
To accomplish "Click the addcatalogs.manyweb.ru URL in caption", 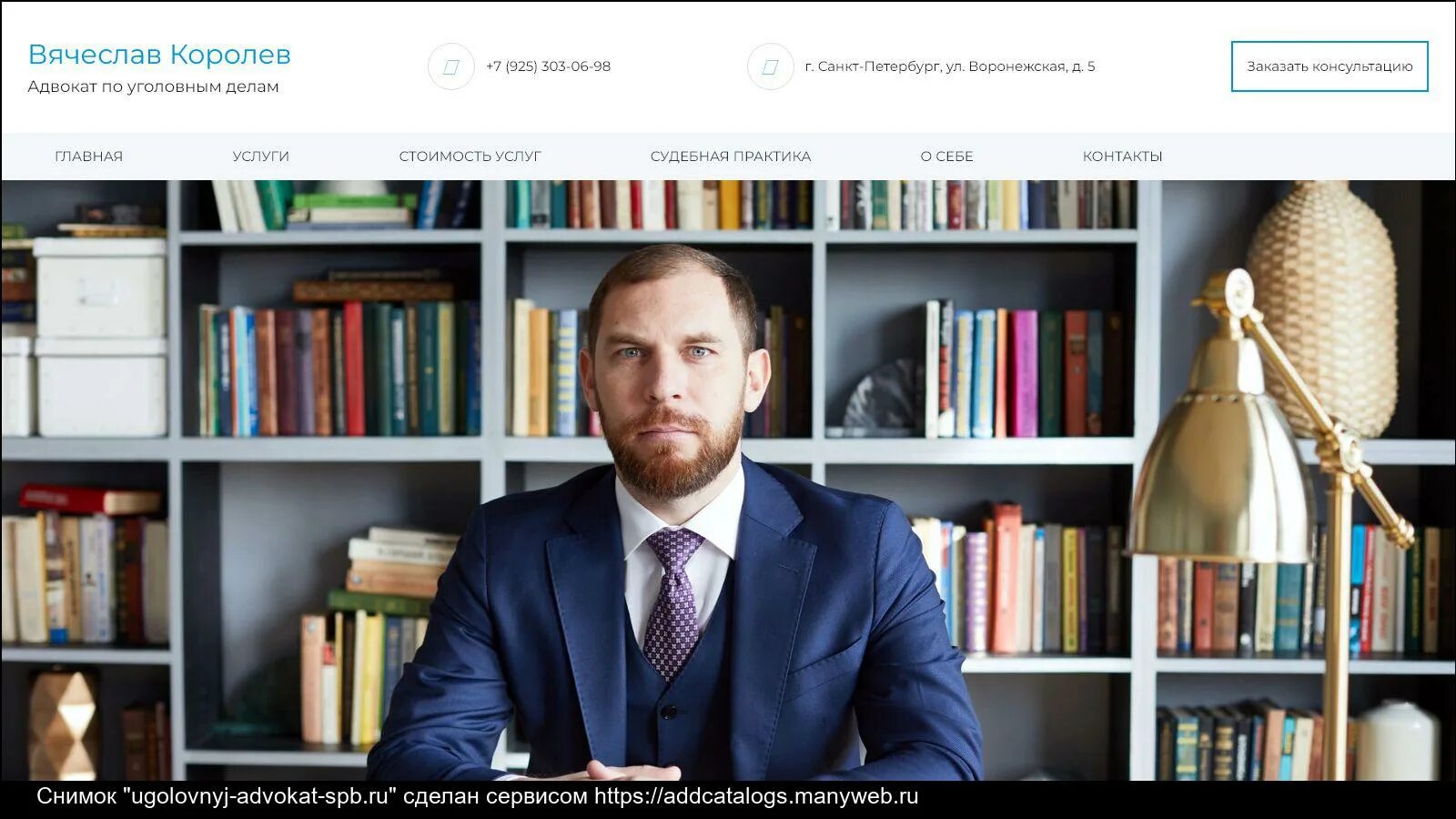I will 756,796.
